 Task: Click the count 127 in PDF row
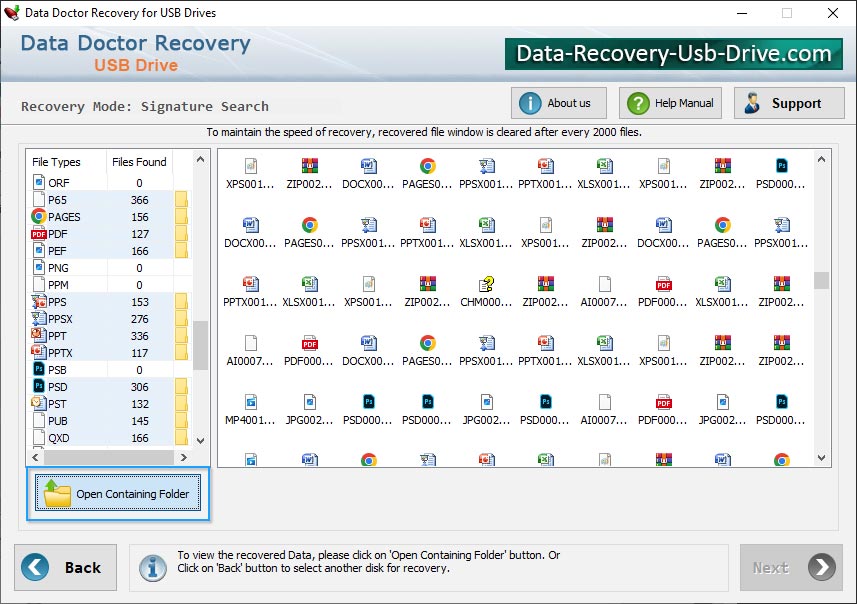click(140, 234)
